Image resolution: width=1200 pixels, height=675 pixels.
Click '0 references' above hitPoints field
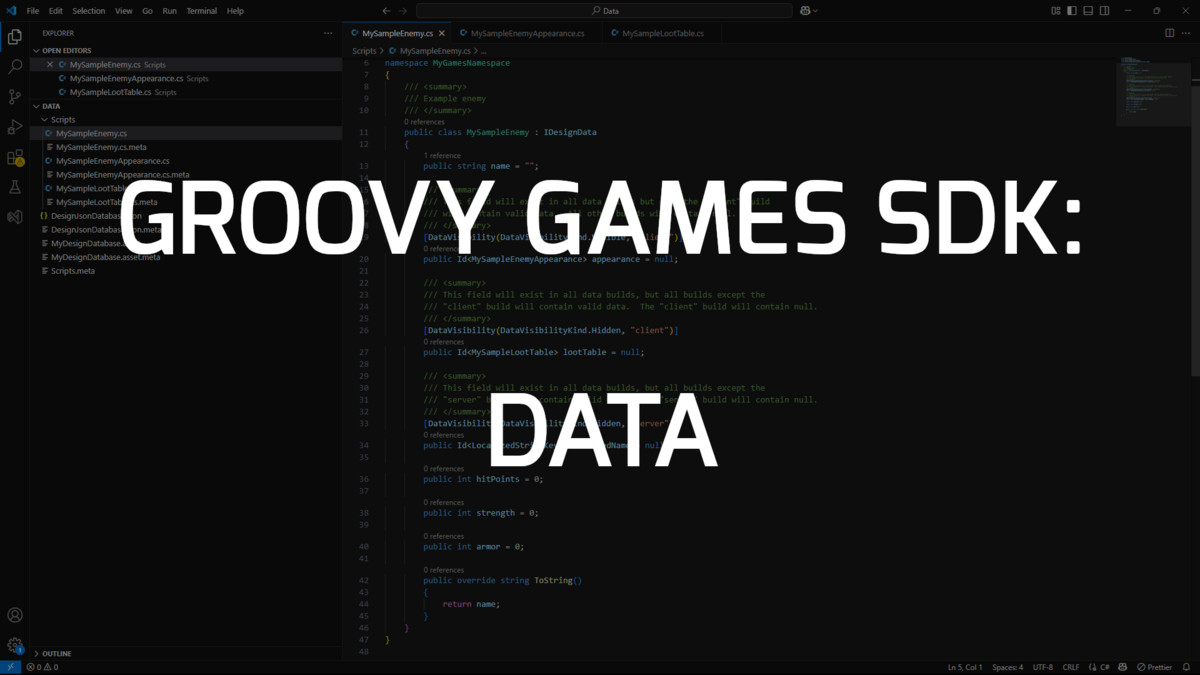click(x=444, y=469)
